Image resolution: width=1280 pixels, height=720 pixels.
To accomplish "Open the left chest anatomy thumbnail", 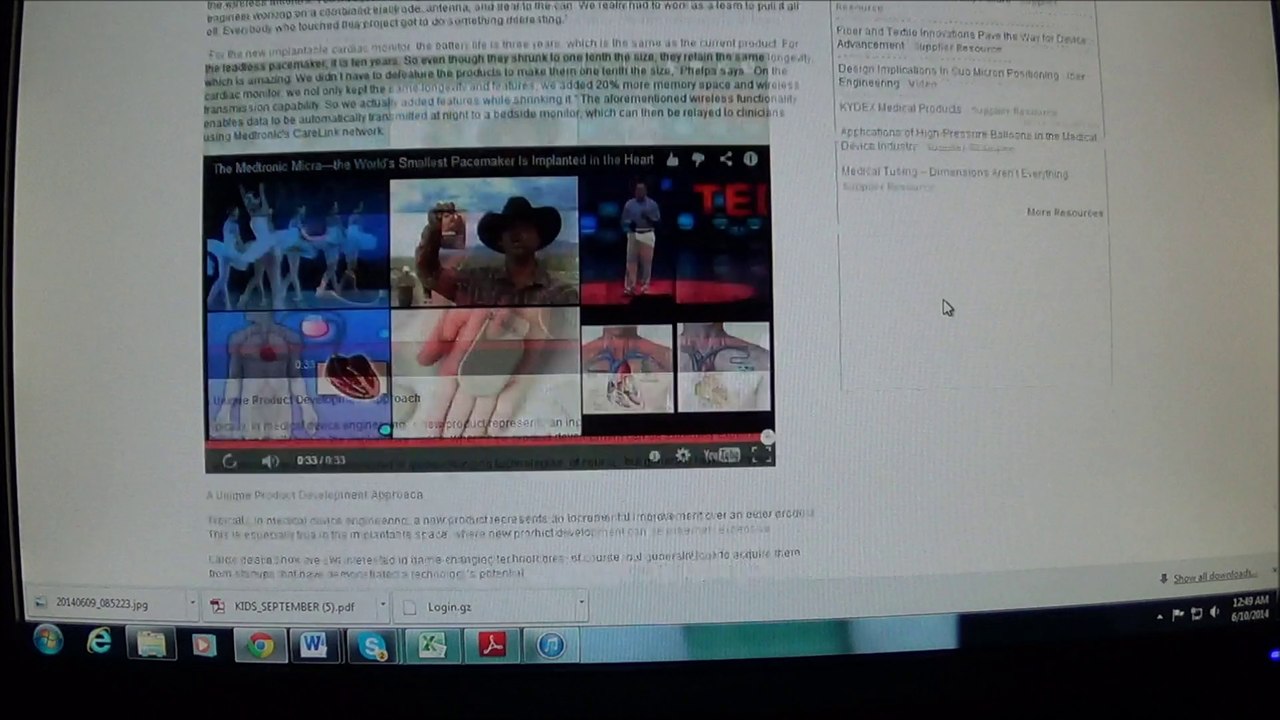I will 627,367.
